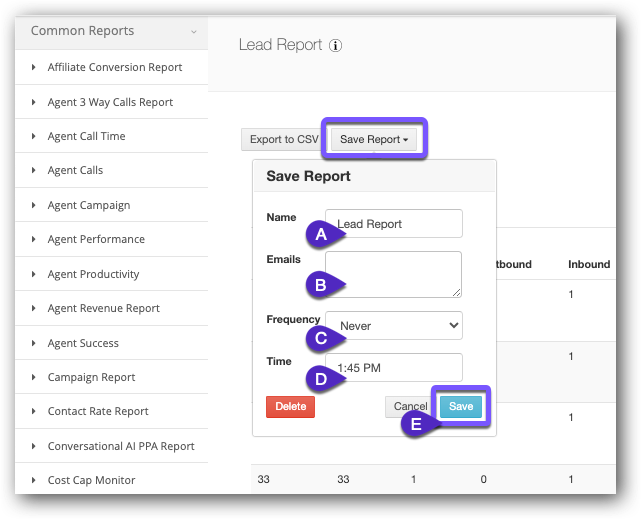
Task: Click the Common Reports header
Action: tap(111, 33)
